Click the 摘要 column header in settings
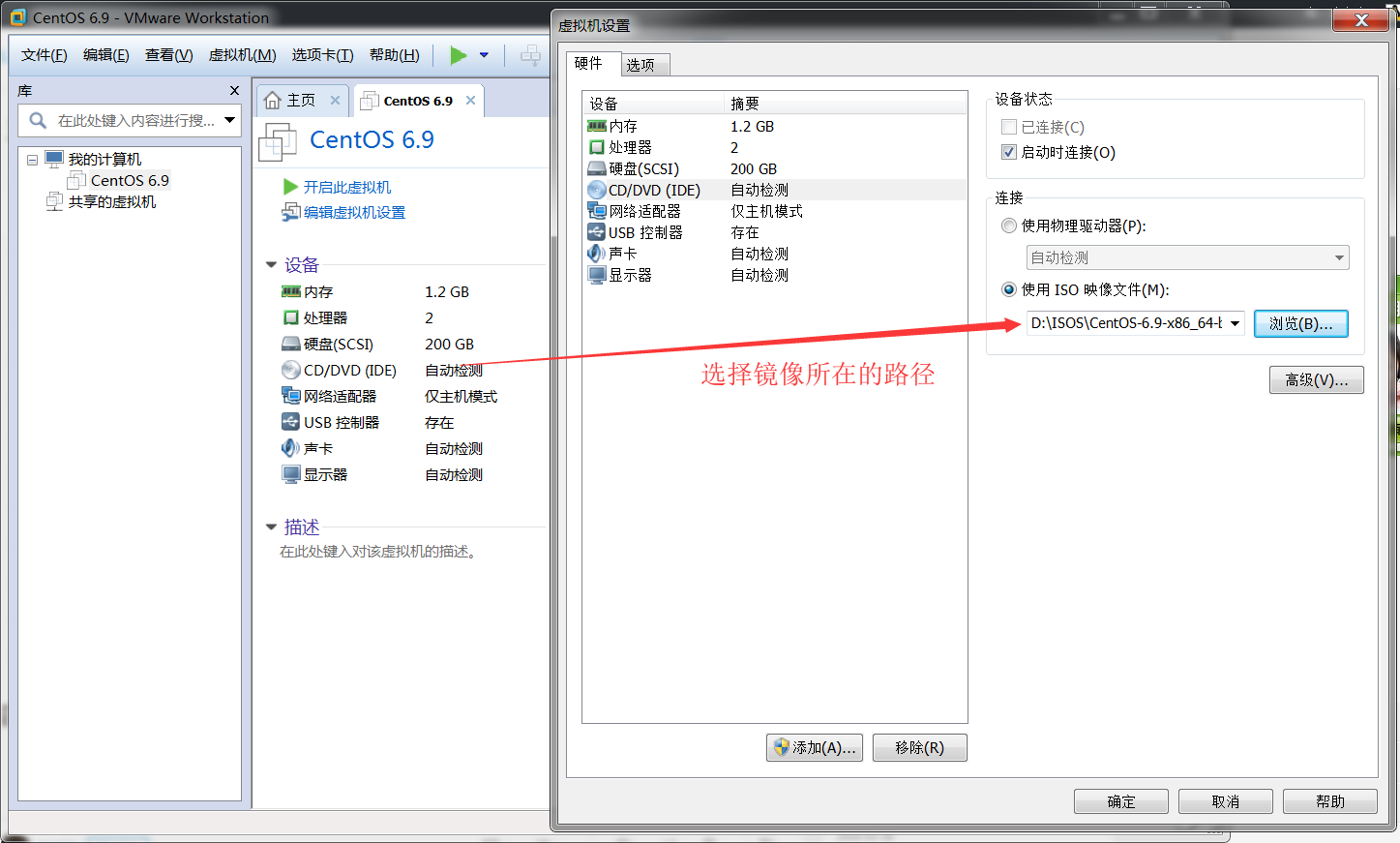 (846, 104)
